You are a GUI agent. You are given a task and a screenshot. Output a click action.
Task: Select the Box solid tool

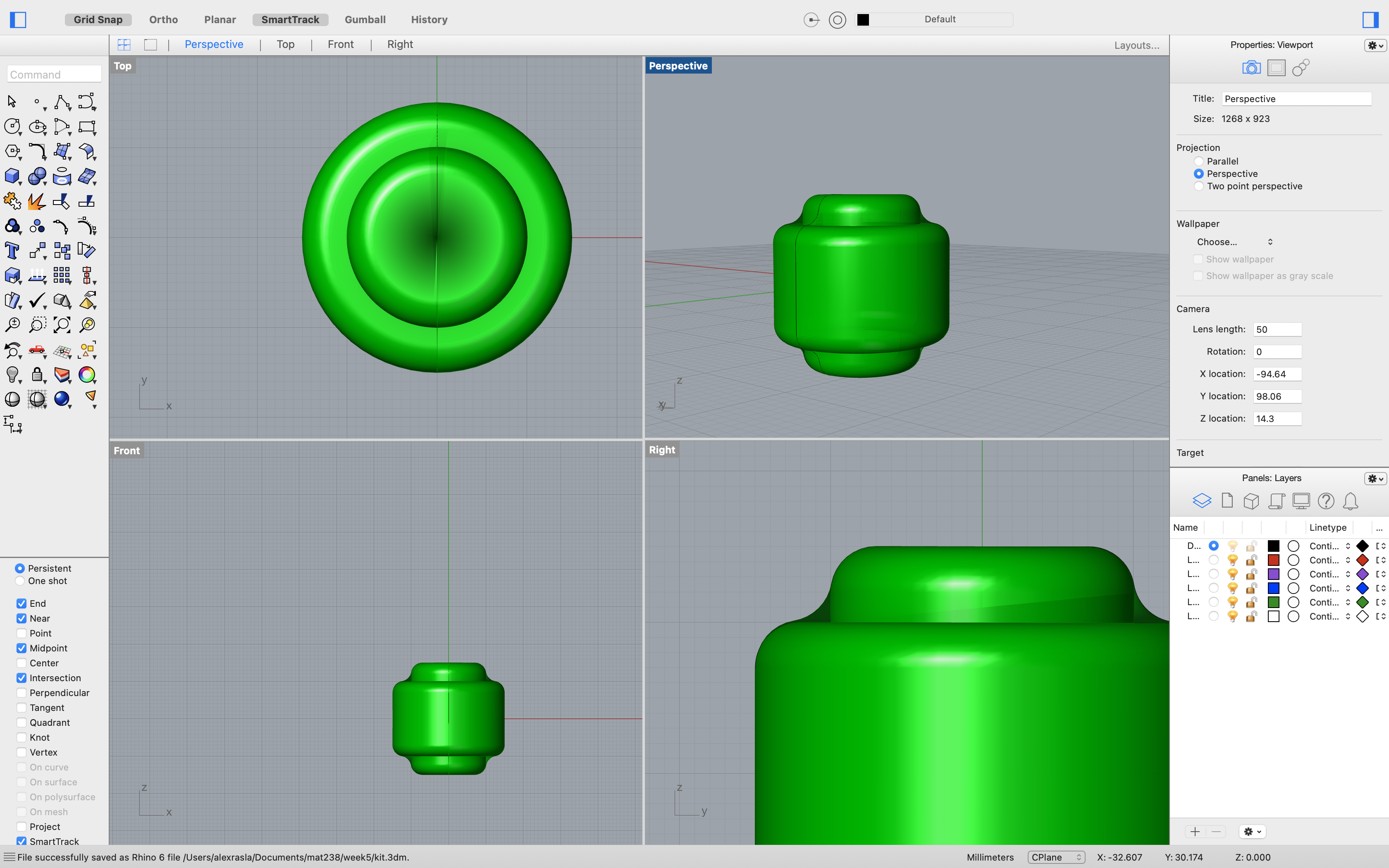[x=12, y=176]
